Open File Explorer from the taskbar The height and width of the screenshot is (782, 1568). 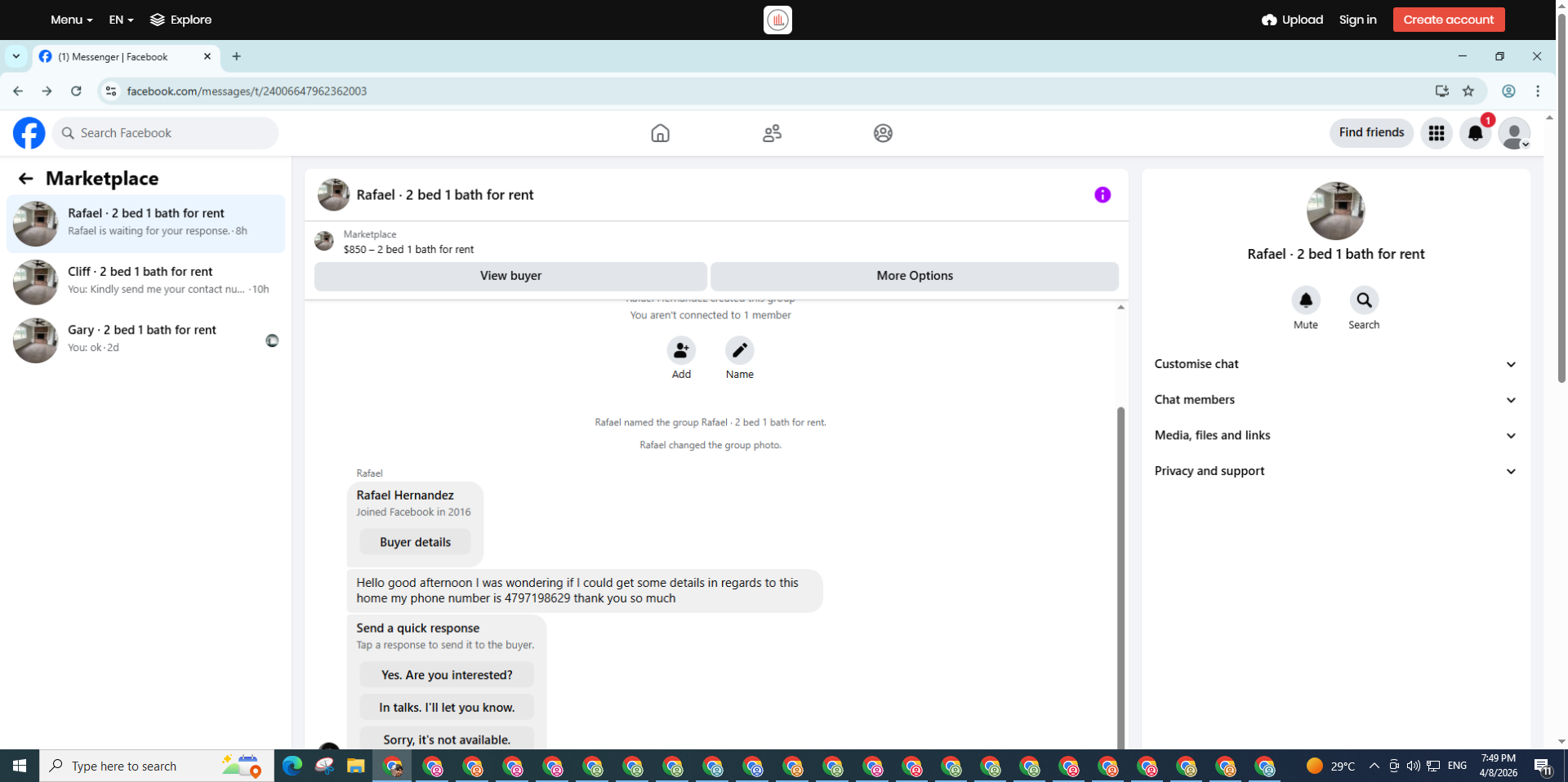coord(355,766)
